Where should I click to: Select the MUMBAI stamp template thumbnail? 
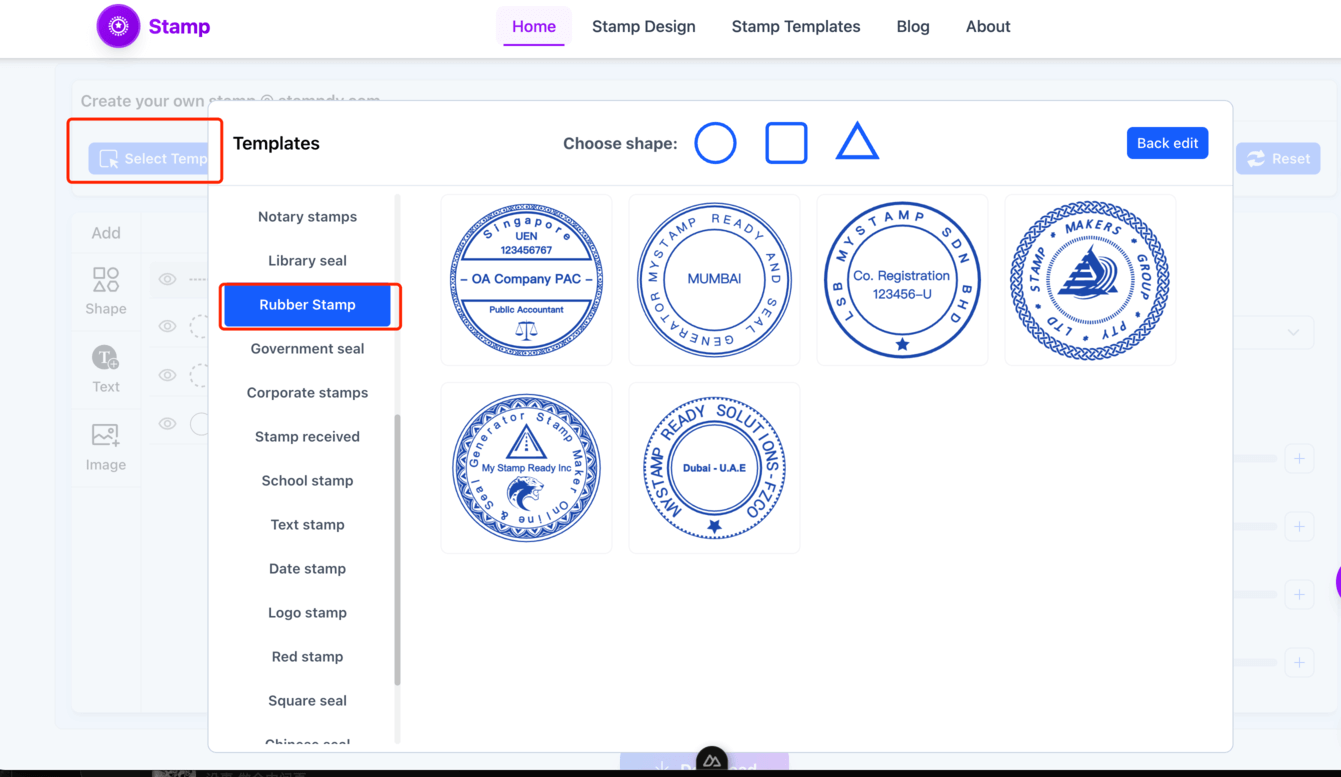point(713,279)
